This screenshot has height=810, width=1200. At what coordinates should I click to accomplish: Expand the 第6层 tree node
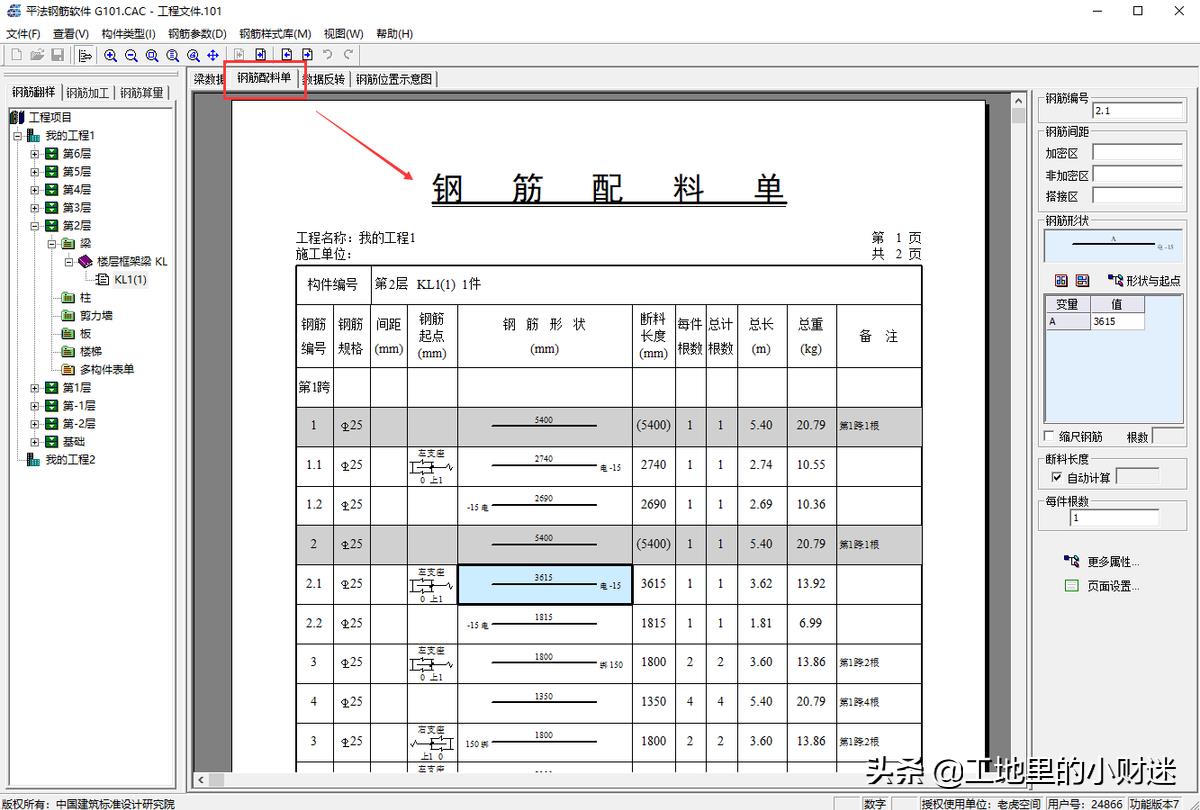pyautogui.click(x=35, y=154)
